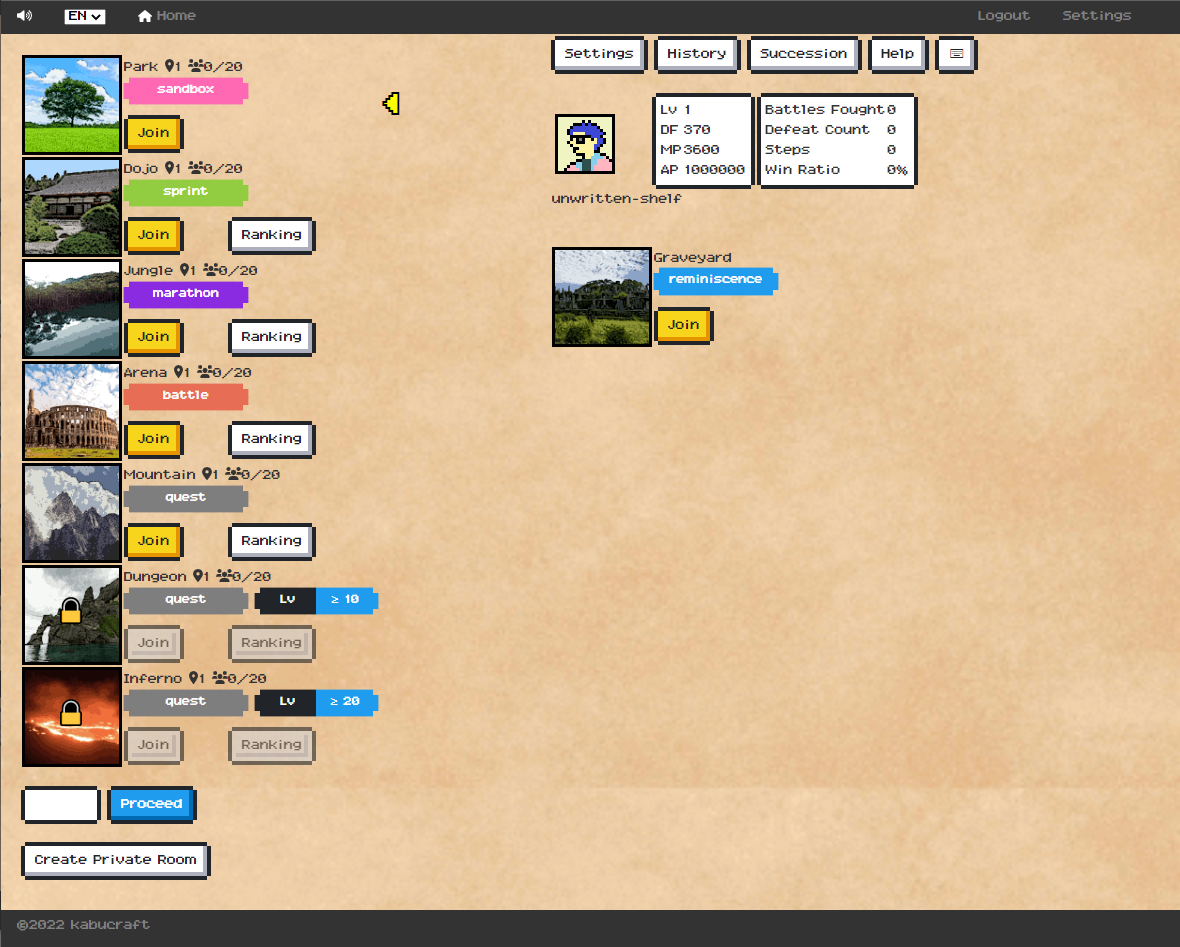Click the blue Proceed button
The height and width of the screenshot is (947, 1180).
tap(151, 804)
